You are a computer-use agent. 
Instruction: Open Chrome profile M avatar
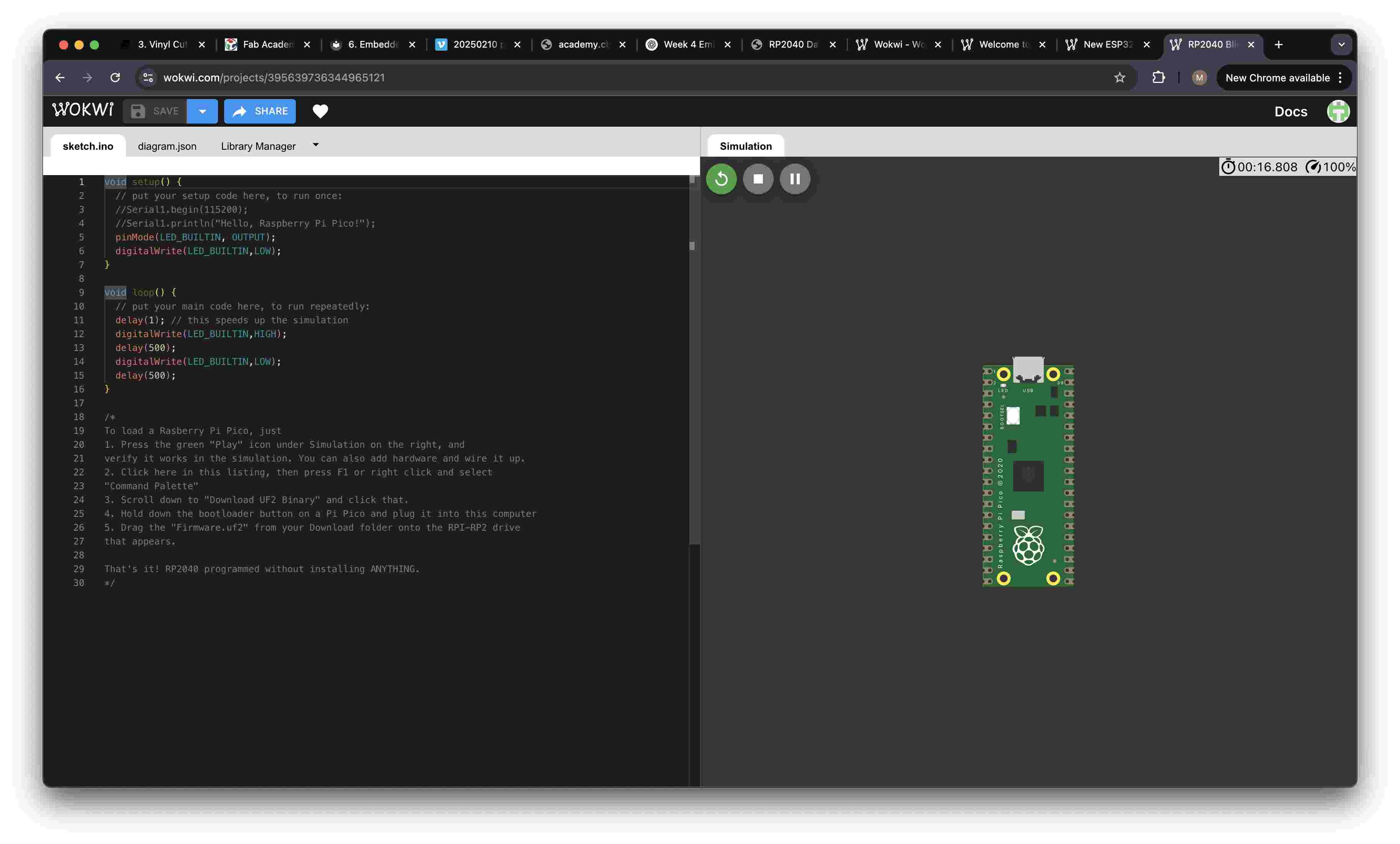pyautogui.click(x=1199, y=77)
